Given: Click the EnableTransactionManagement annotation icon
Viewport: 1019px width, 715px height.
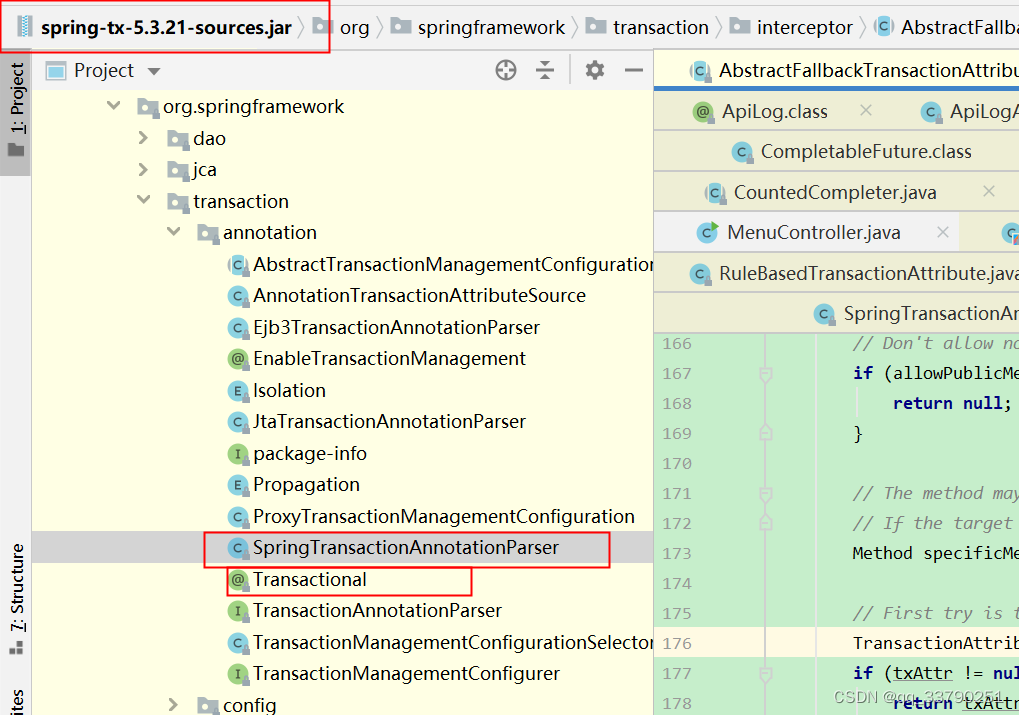Looking at the screenshot, I should 238,359.
